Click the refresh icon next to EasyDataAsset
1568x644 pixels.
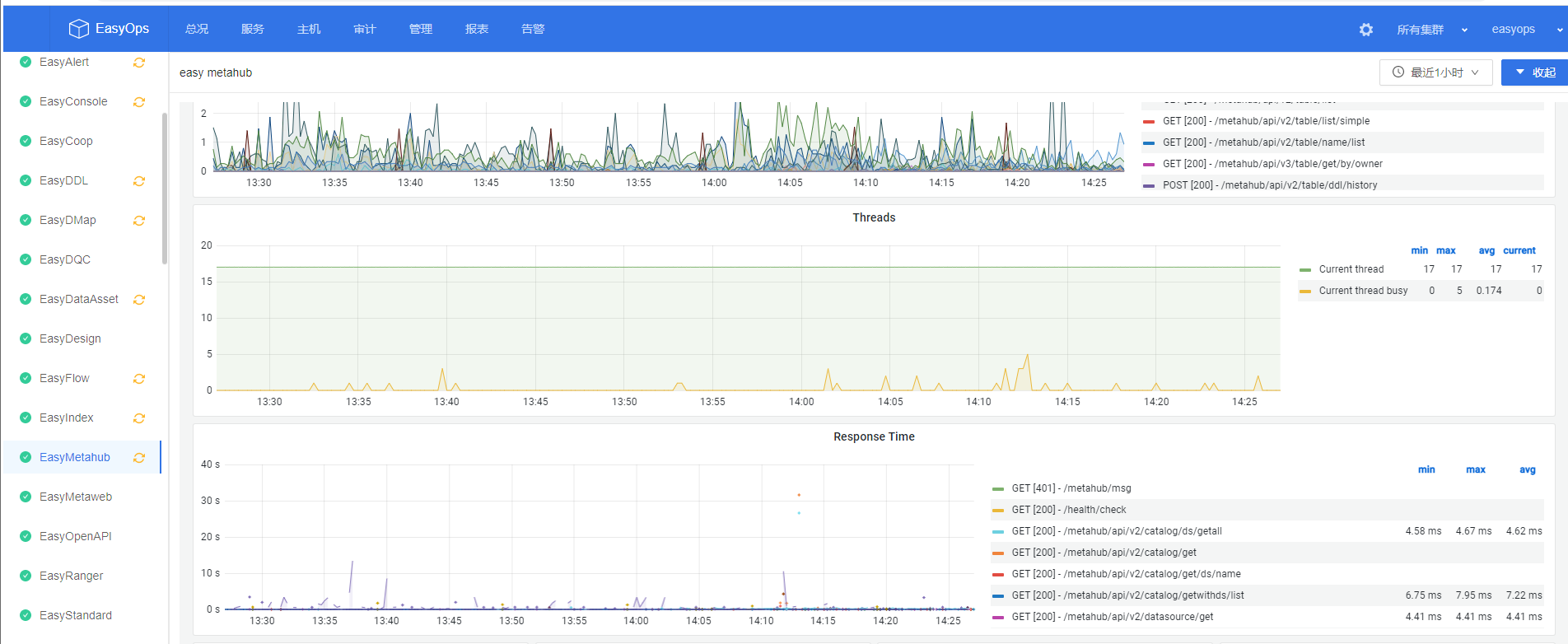[x=139, y=300]
